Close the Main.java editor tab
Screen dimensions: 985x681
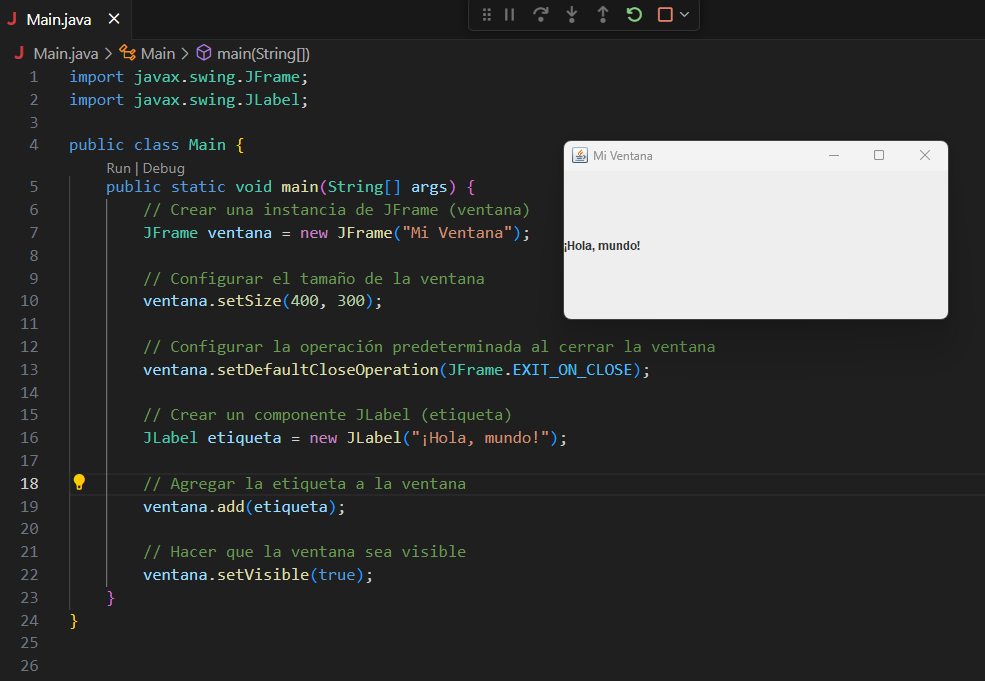click(x=114, y=19)
